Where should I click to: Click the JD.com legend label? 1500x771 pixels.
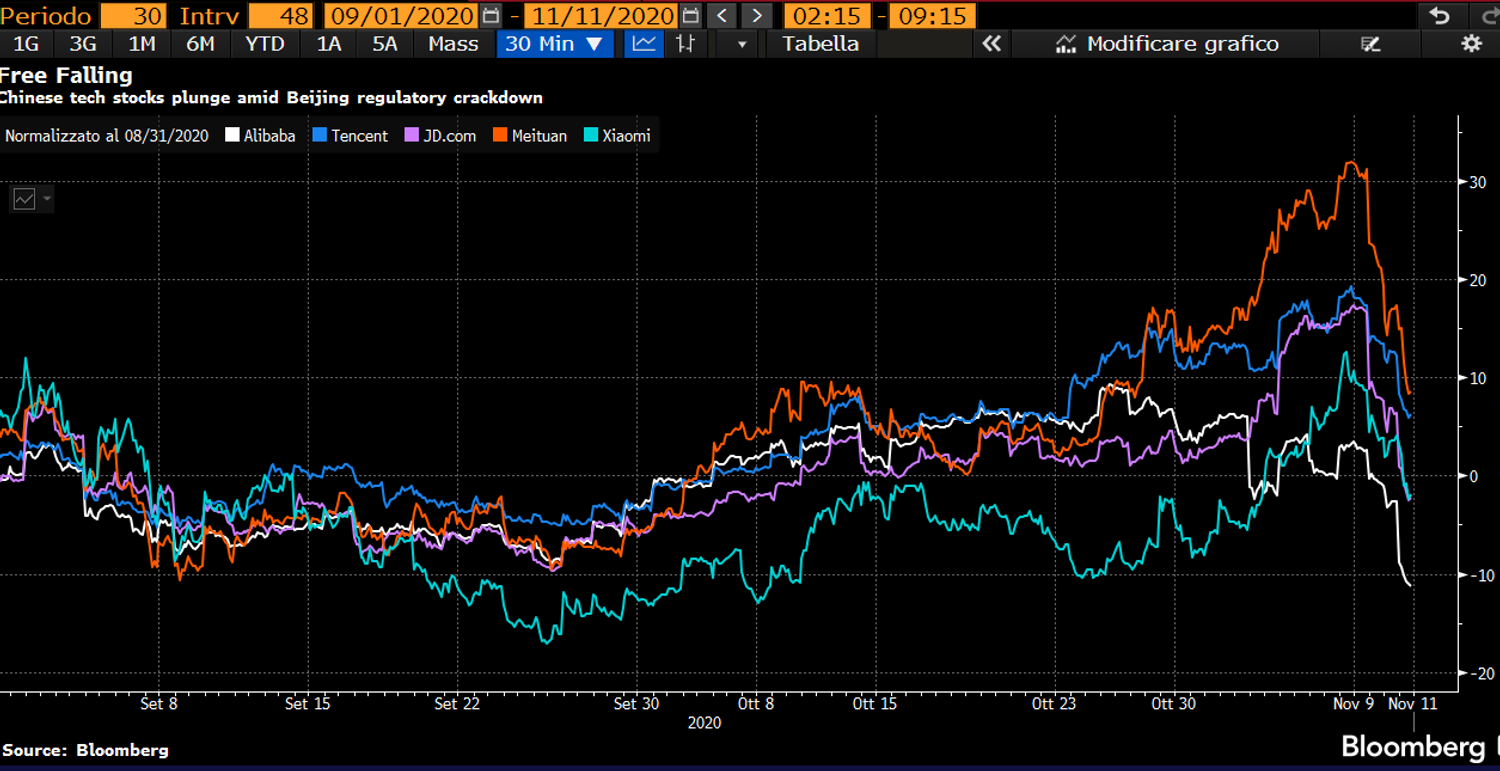tap(449, 136)
